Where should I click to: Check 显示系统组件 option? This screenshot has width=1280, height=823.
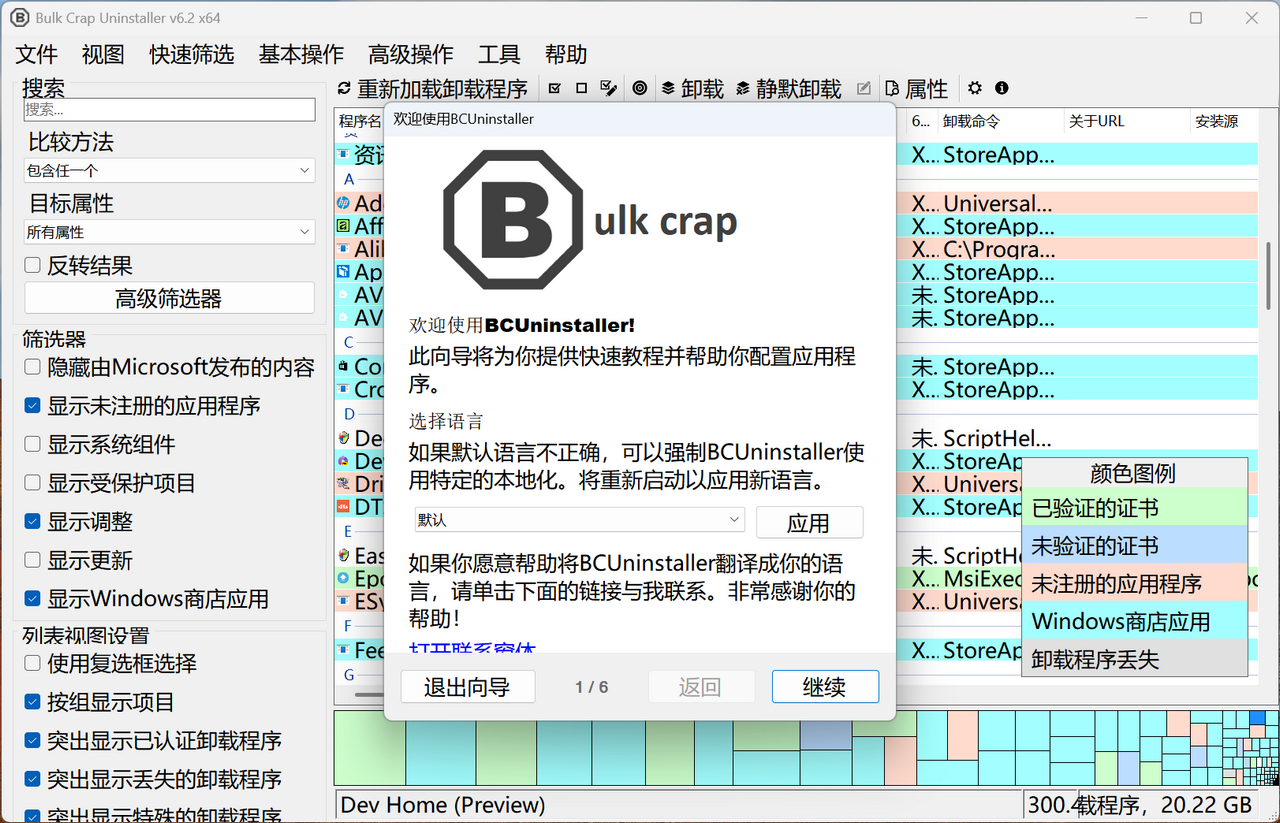point(33,444)
